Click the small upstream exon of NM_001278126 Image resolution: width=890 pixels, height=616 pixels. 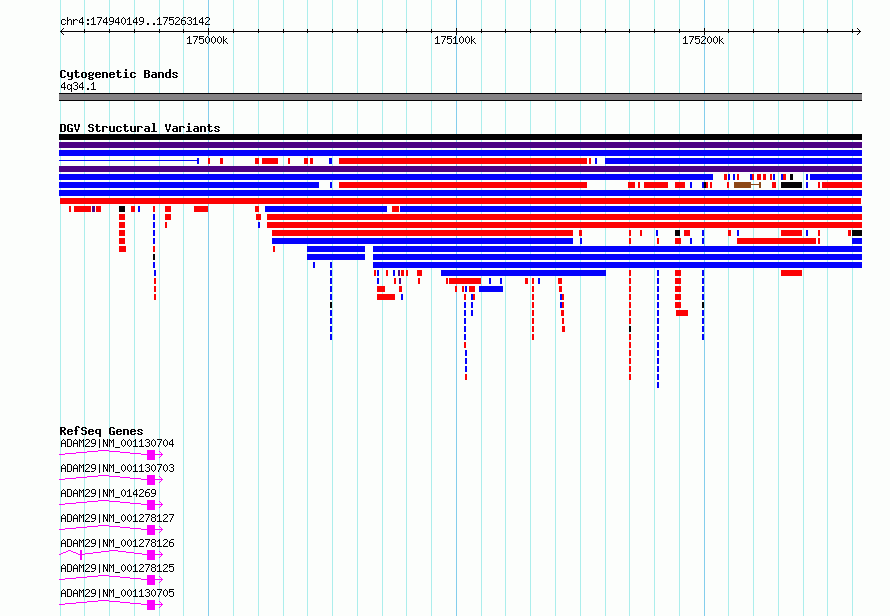[x=81, y=555]
